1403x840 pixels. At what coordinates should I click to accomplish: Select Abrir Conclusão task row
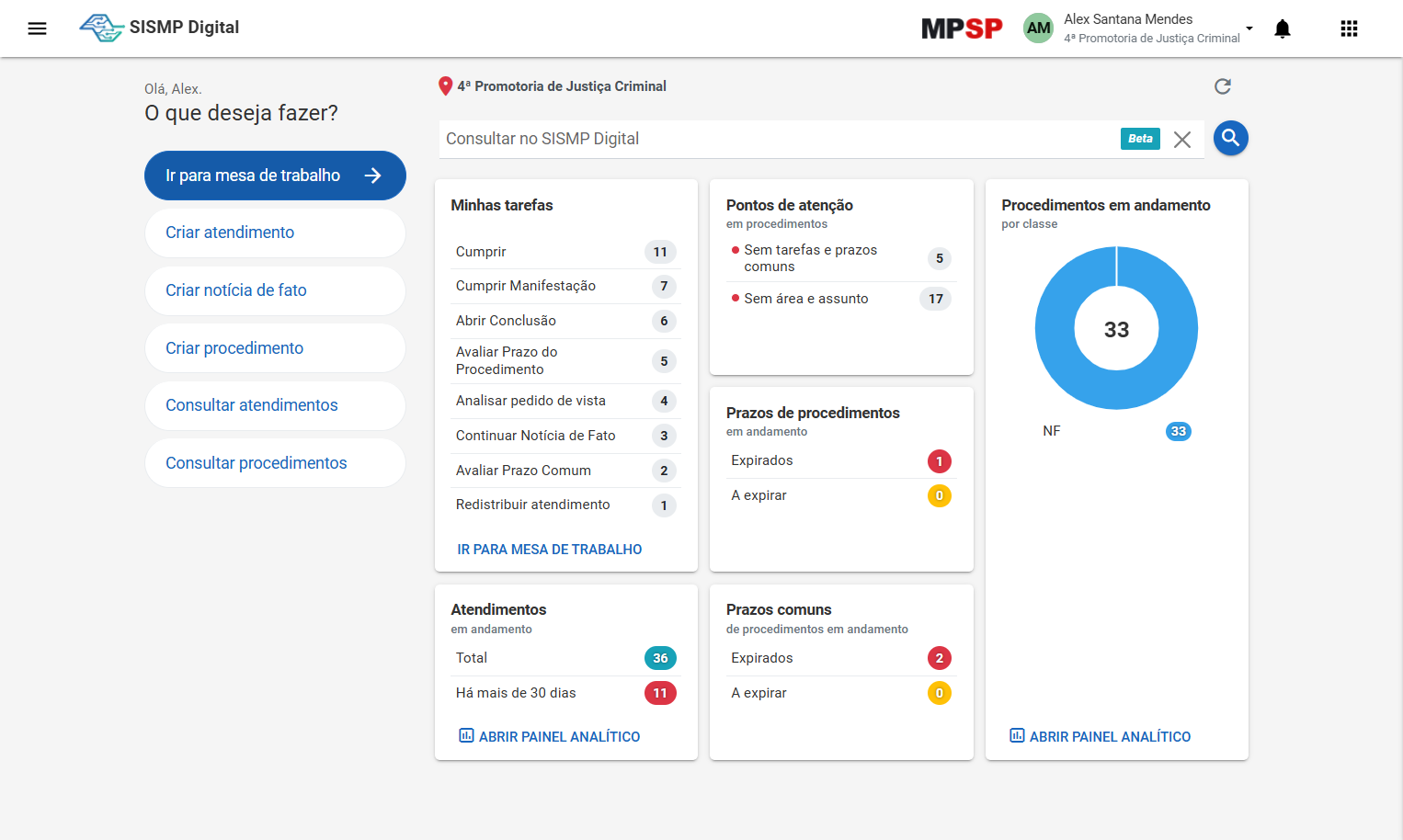tap(565, 321)
